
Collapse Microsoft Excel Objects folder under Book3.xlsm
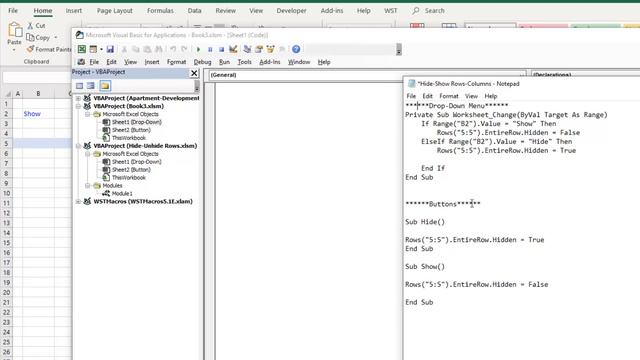click(87, 114)
